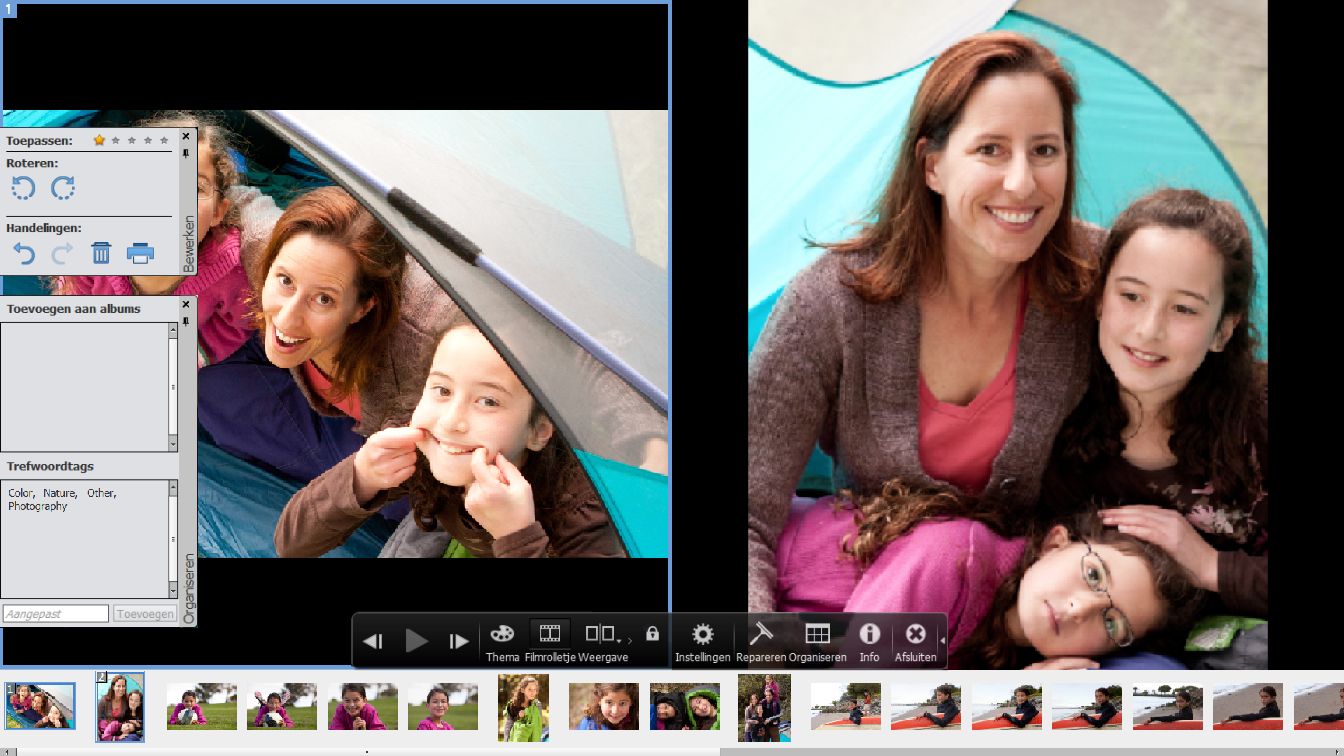Image resolution: width=1344 pixels, height=756 pixels.
Task: Pin the Bewerken panel
Action: pos(186,153)
